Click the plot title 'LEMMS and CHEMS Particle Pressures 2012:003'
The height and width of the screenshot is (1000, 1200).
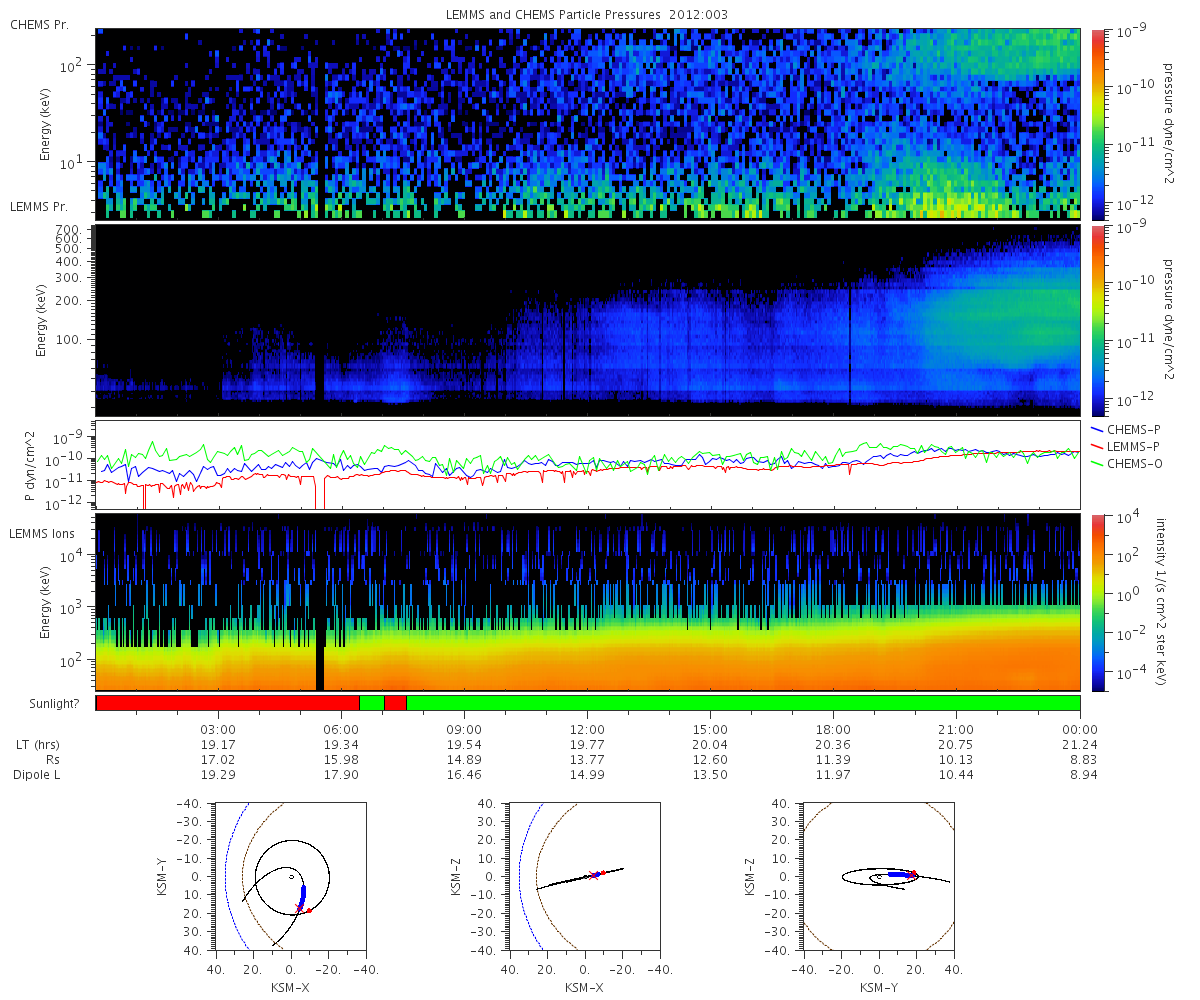click(587, 15)
